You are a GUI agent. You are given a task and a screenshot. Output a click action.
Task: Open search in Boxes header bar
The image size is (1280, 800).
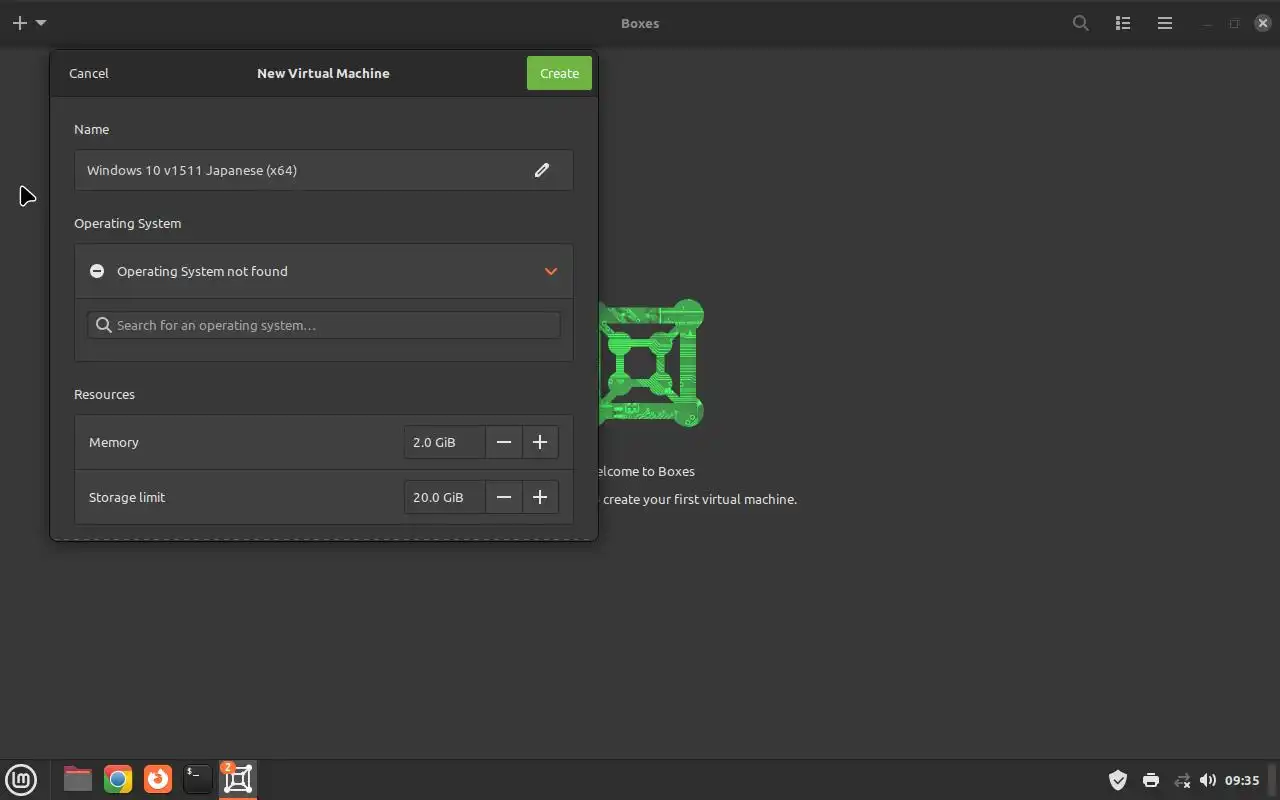[1081, 23]
